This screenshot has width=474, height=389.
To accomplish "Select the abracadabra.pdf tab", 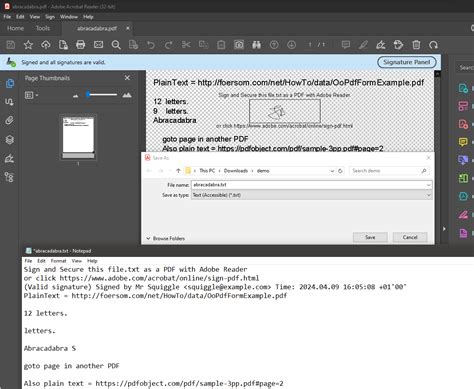I will [97, 29].
